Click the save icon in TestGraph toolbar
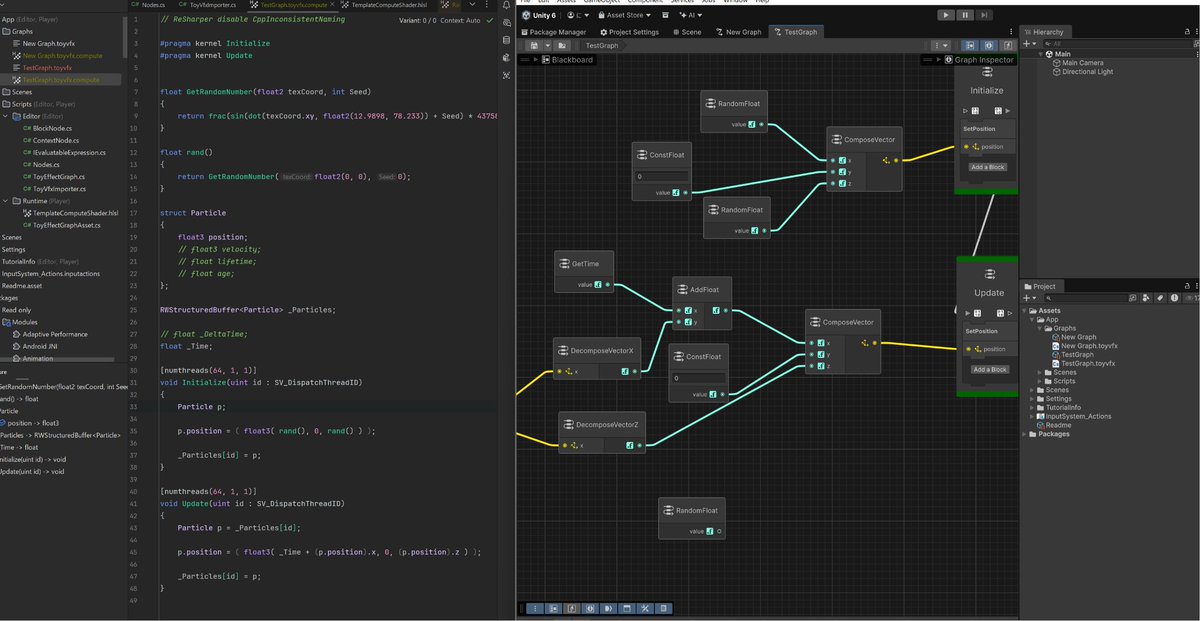Viewport: 1200px width, 621px height. click(534, 45)
